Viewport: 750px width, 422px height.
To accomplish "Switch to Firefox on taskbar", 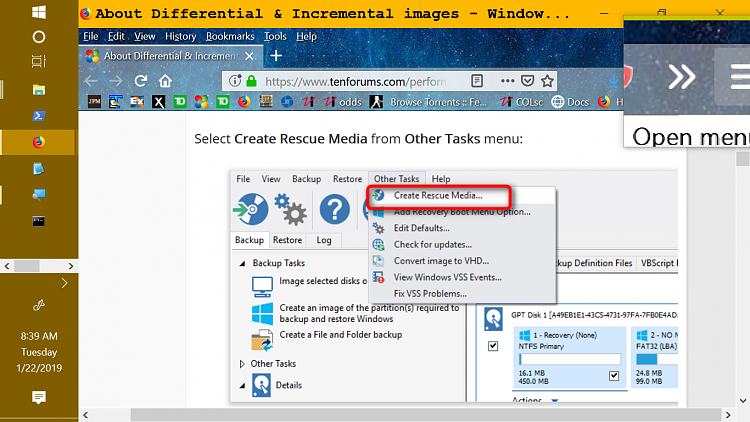I will 39,142.
